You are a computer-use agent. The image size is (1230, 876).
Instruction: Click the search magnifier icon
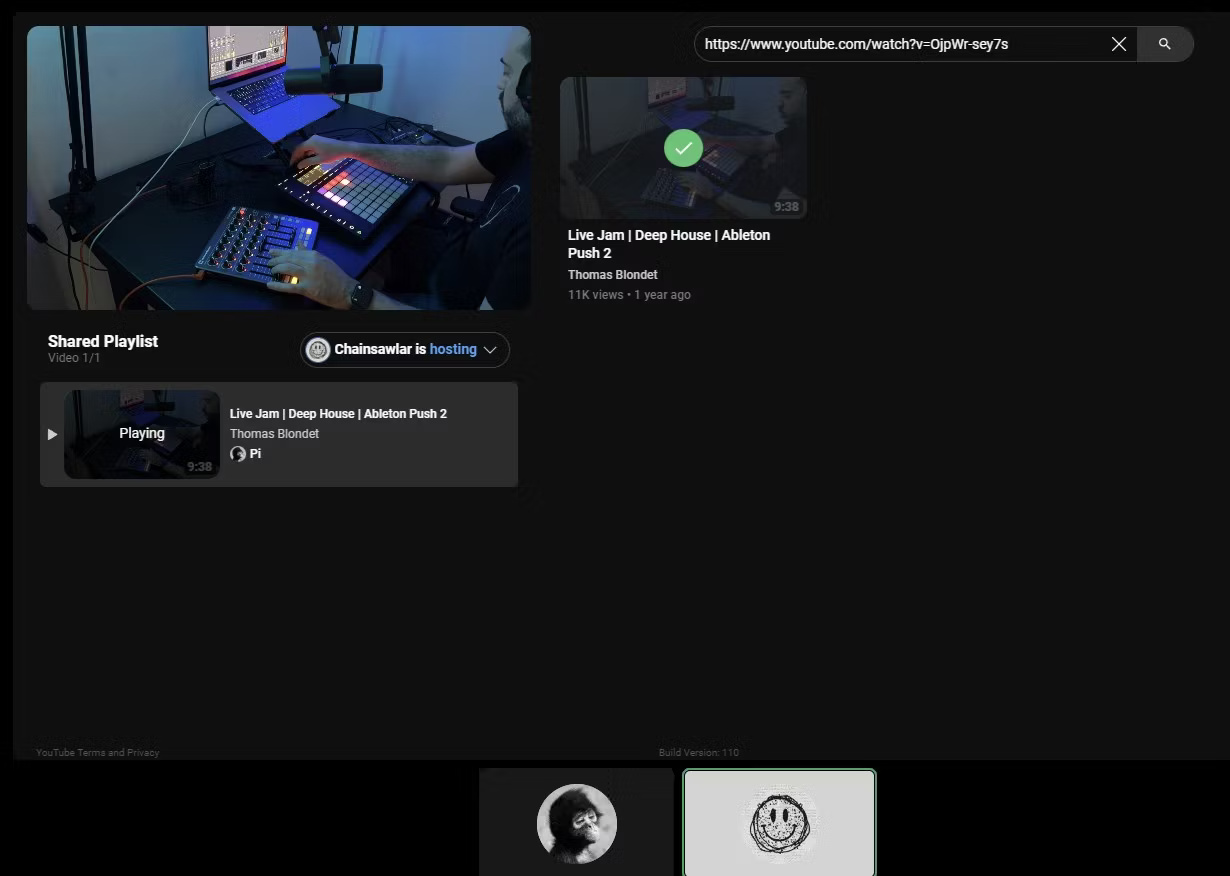point(1165,44)
